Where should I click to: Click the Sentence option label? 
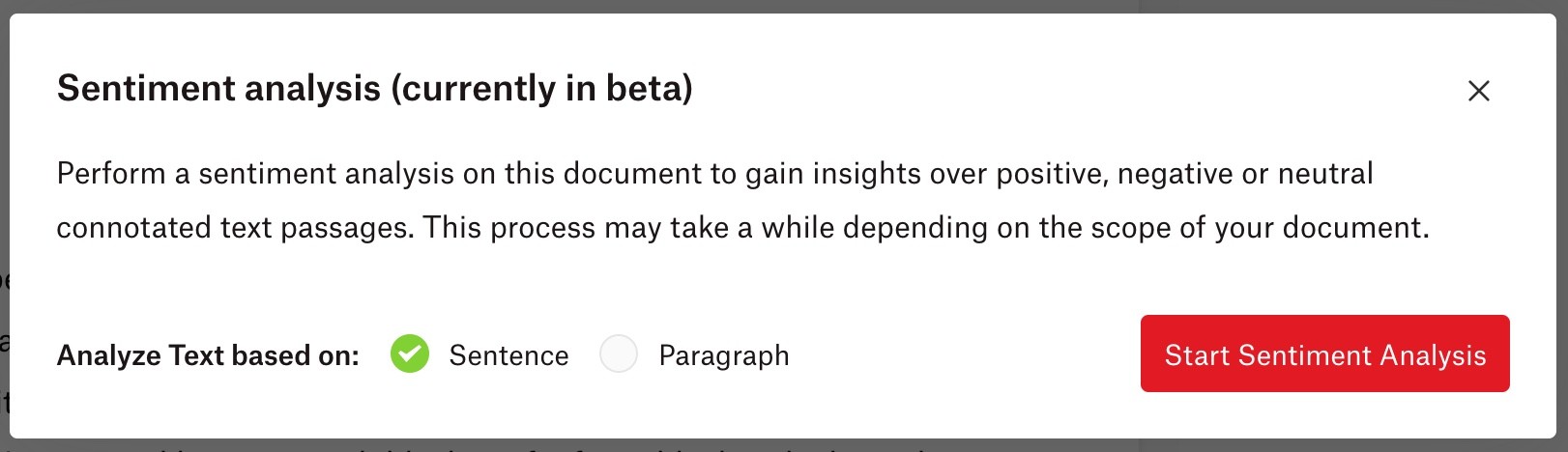pos(508,355)
